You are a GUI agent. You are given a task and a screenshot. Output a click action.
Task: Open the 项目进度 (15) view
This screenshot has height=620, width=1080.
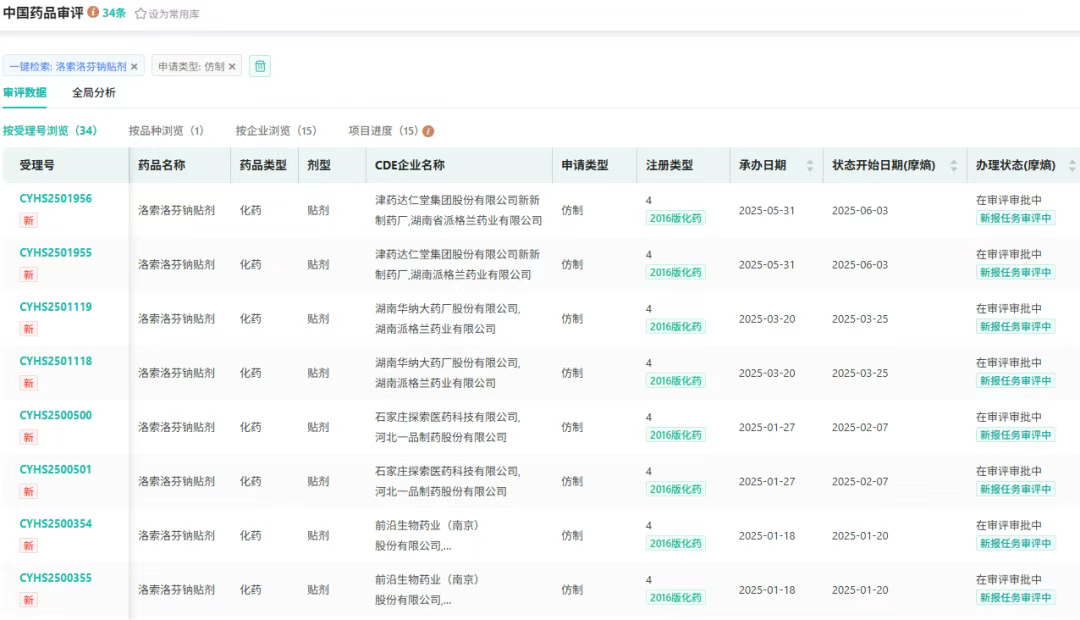[x=383, y=131]
